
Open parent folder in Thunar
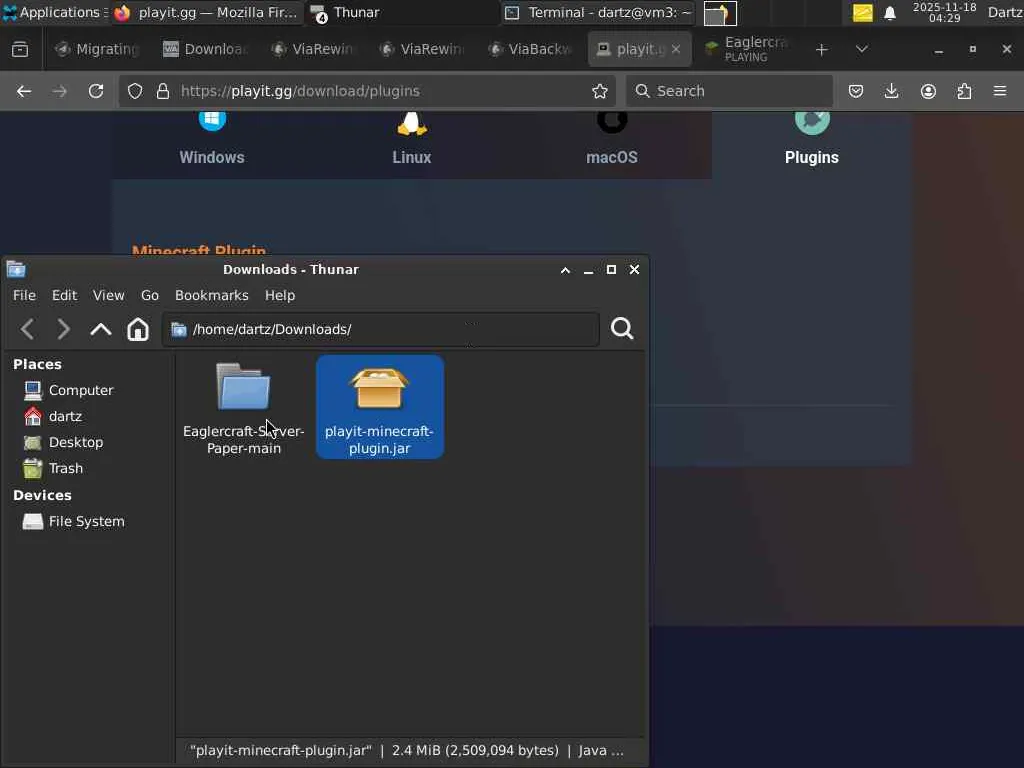click(x=101, y=329)
